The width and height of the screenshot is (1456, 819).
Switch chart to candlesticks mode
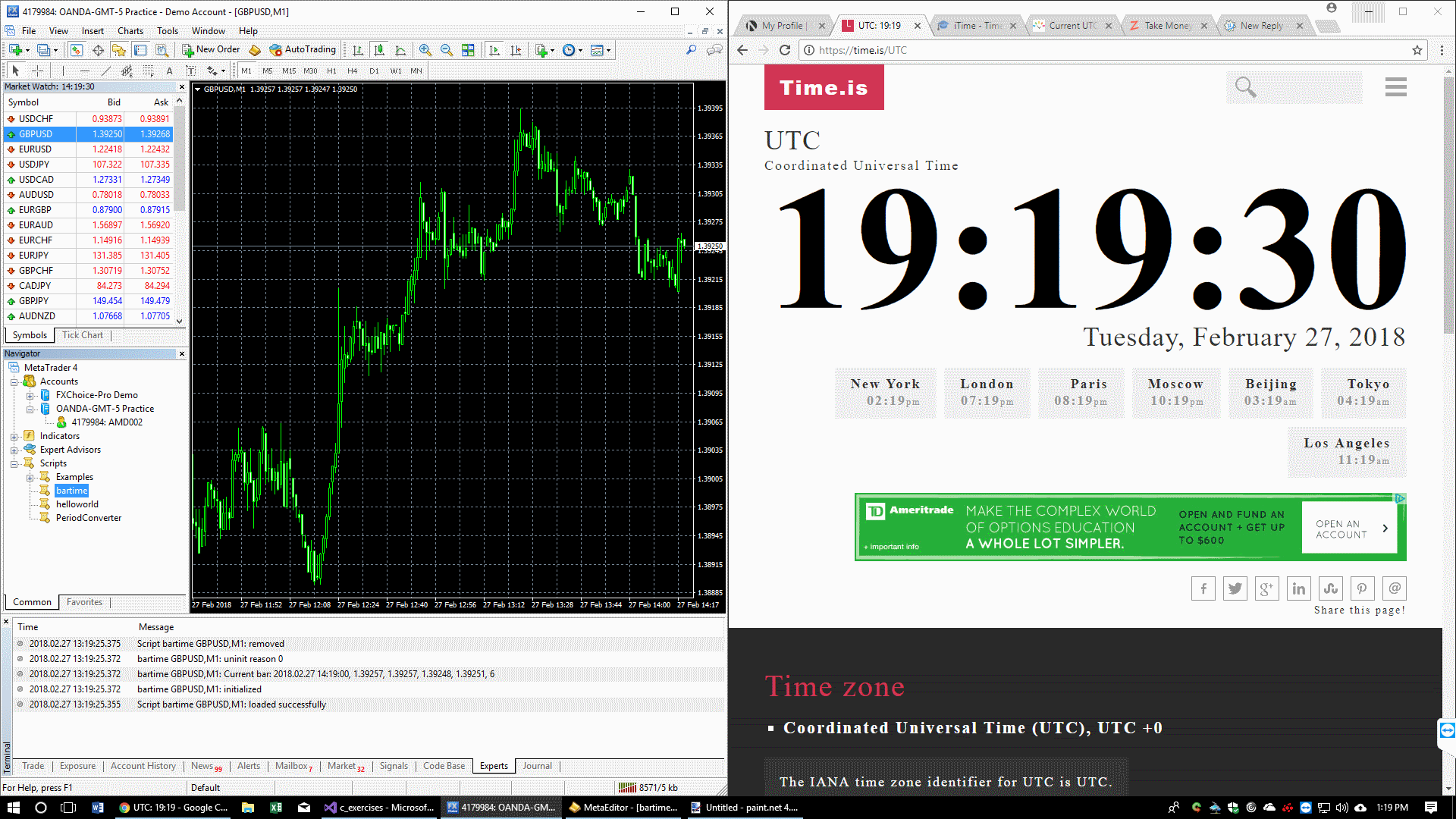point(379,50)
